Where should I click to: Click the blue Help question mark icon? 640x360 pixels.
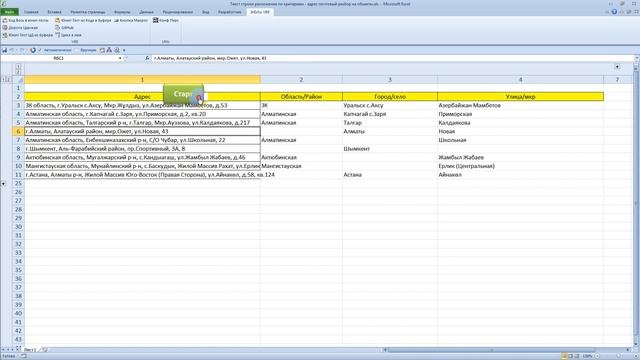tap(614, 12)
